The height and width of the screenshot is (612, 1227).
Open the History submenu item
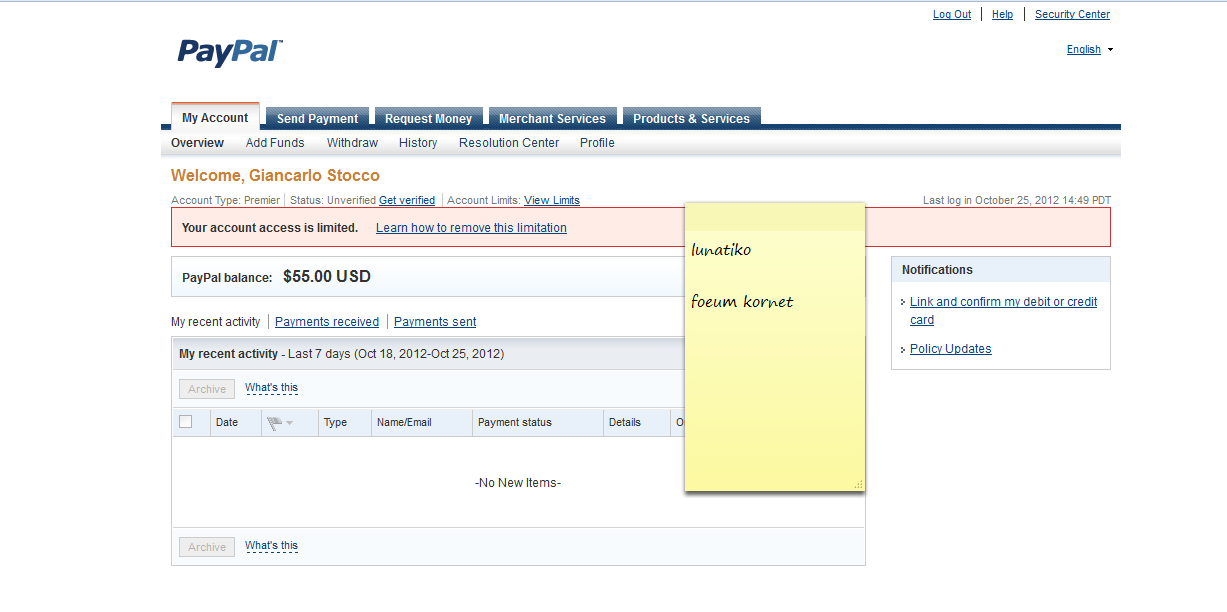[x=418, y=143]
